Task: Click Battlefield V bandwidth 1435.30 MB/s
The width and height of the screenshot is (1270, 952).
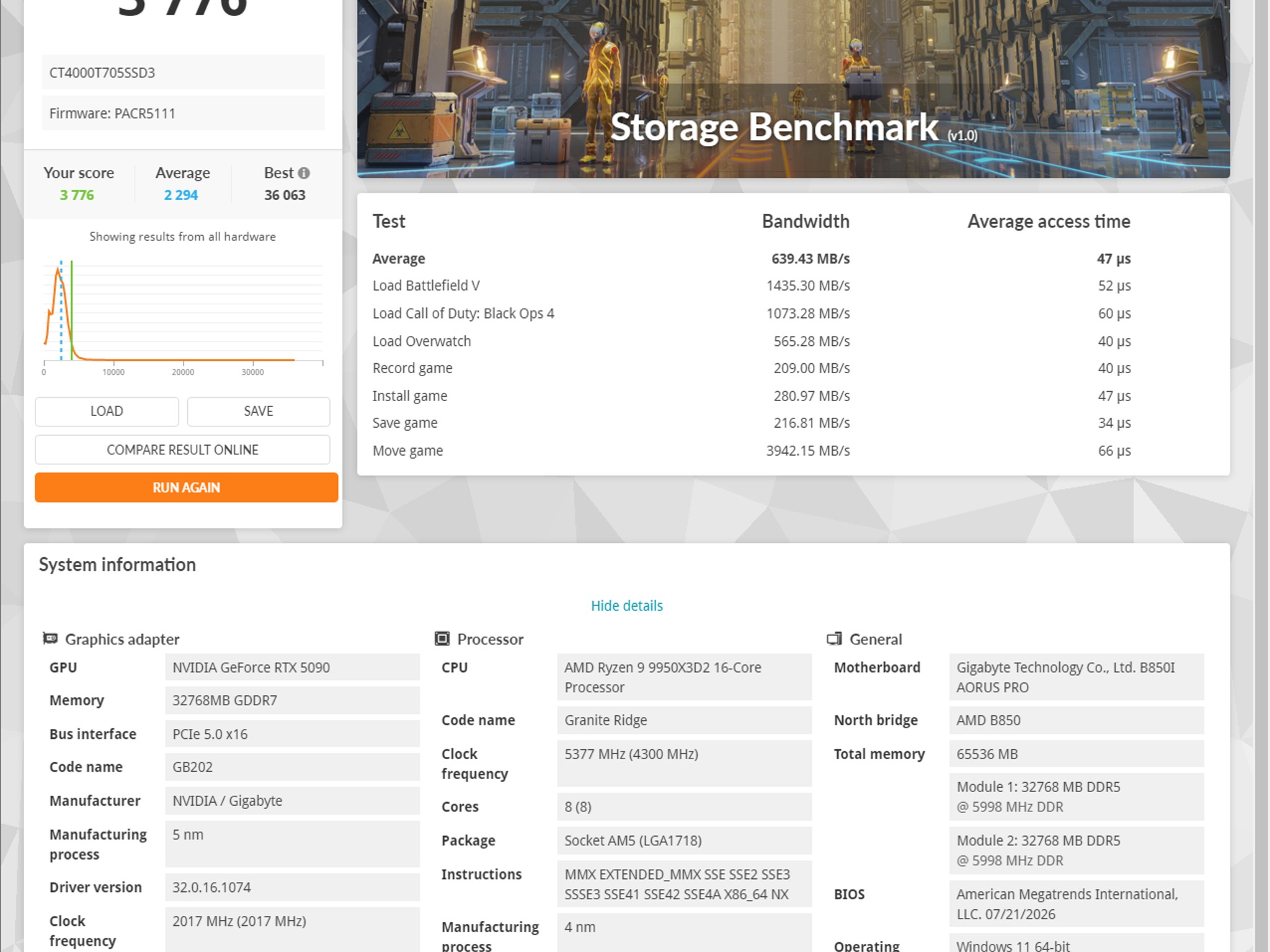Action: pos(808,286)
